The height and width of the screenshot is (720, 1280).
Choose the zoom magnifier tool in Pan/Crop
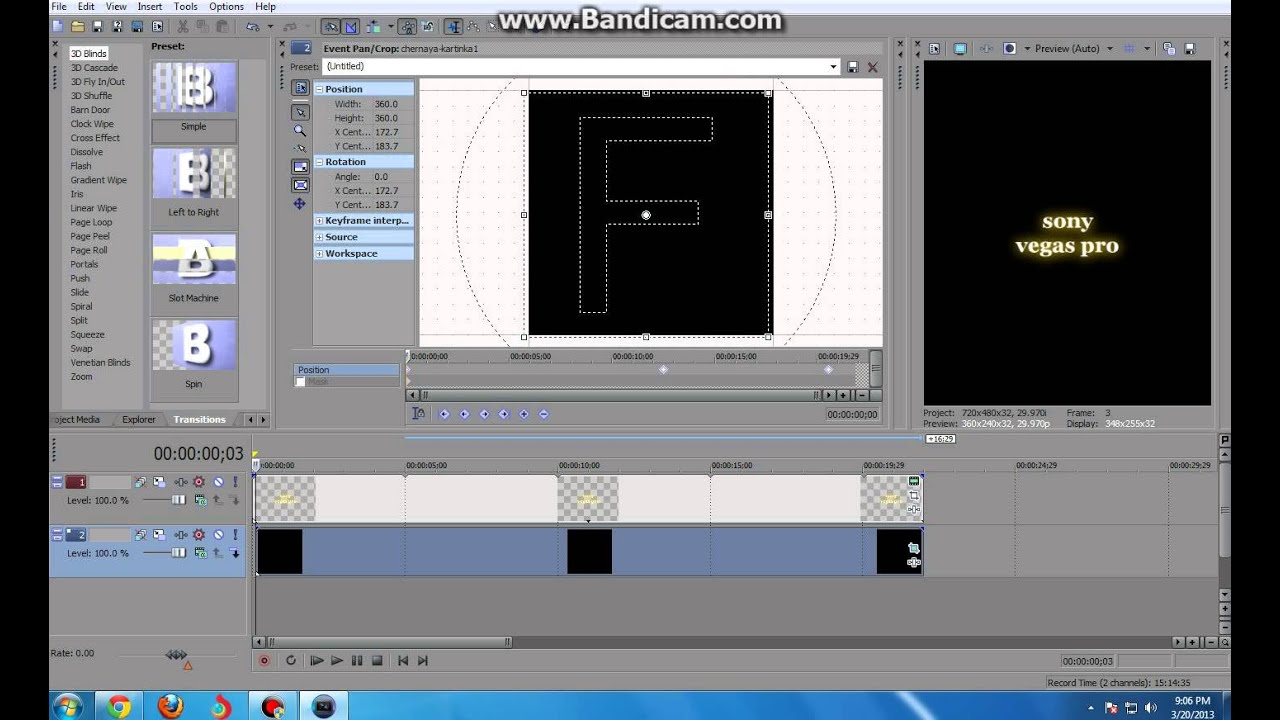300,130
